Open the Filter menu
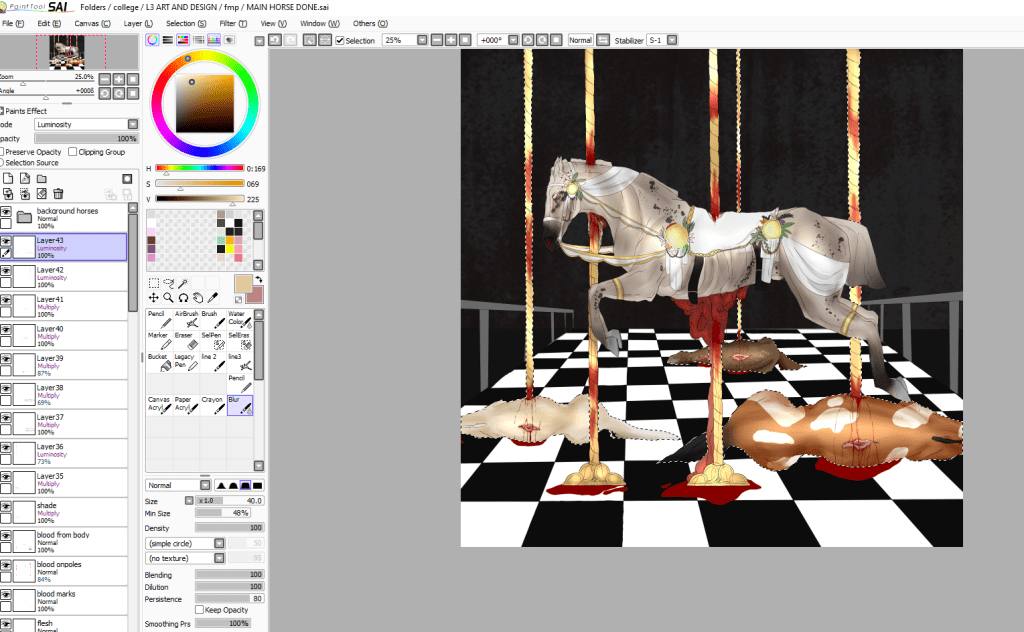Image resolution: width=1024 pixels, height=632 pixels. click(x=232, y=23)
